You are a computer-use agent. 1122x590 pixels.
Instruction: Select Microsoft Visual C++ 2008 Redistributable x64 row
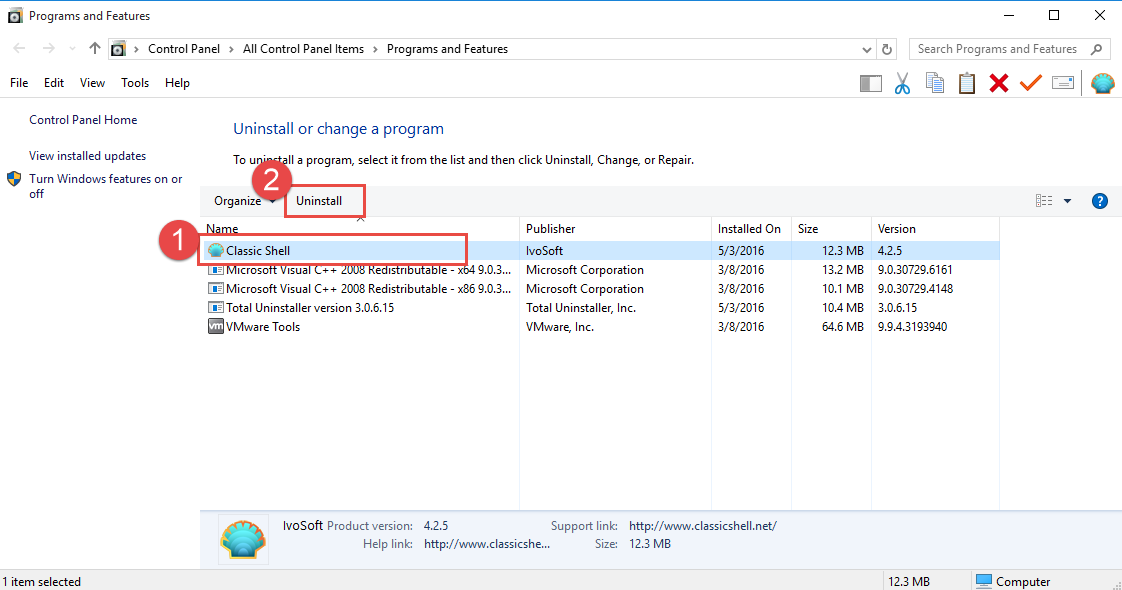600,270
